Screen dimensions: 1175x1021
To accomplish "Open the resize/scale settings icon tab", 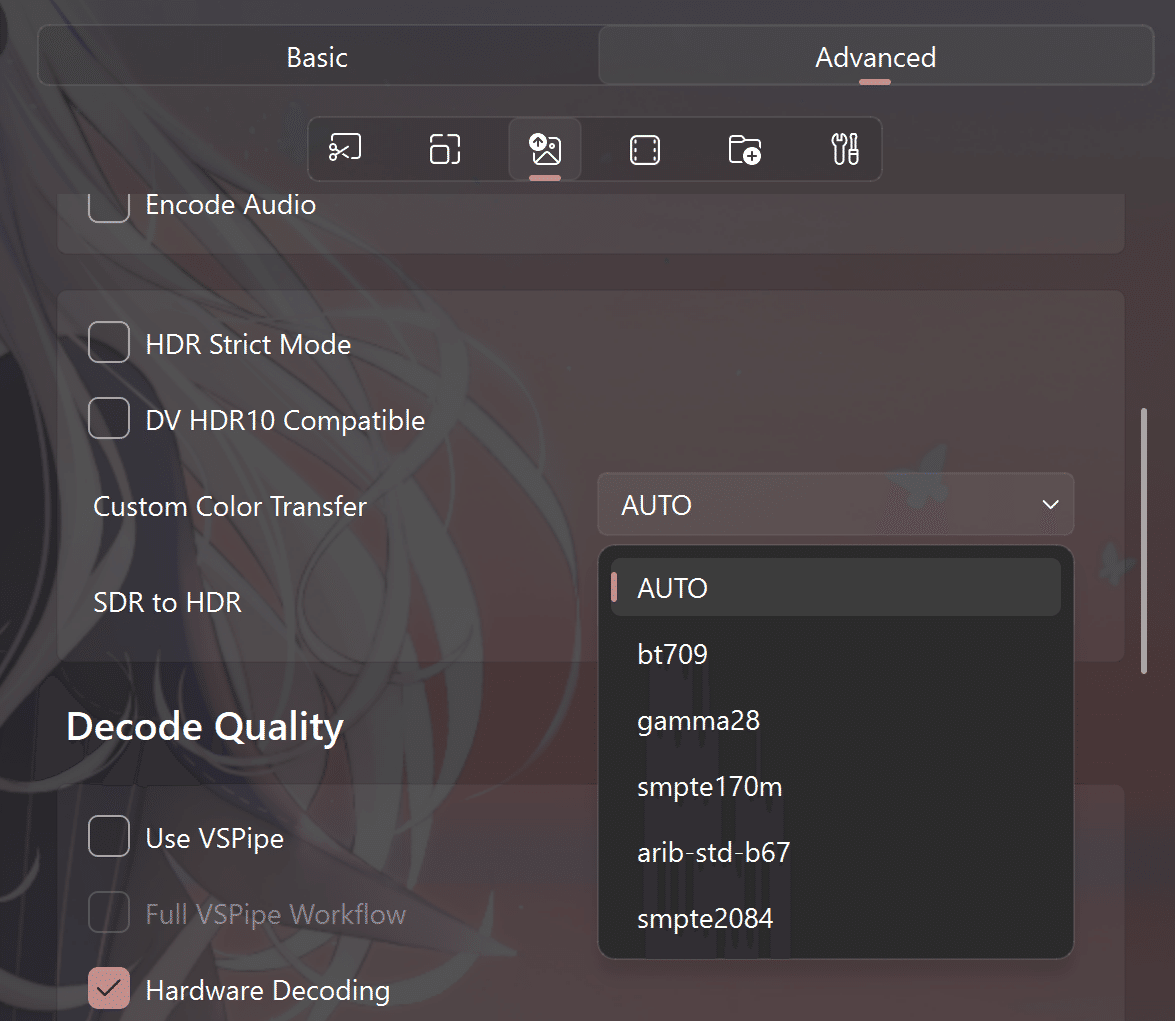I will point(444,148).
